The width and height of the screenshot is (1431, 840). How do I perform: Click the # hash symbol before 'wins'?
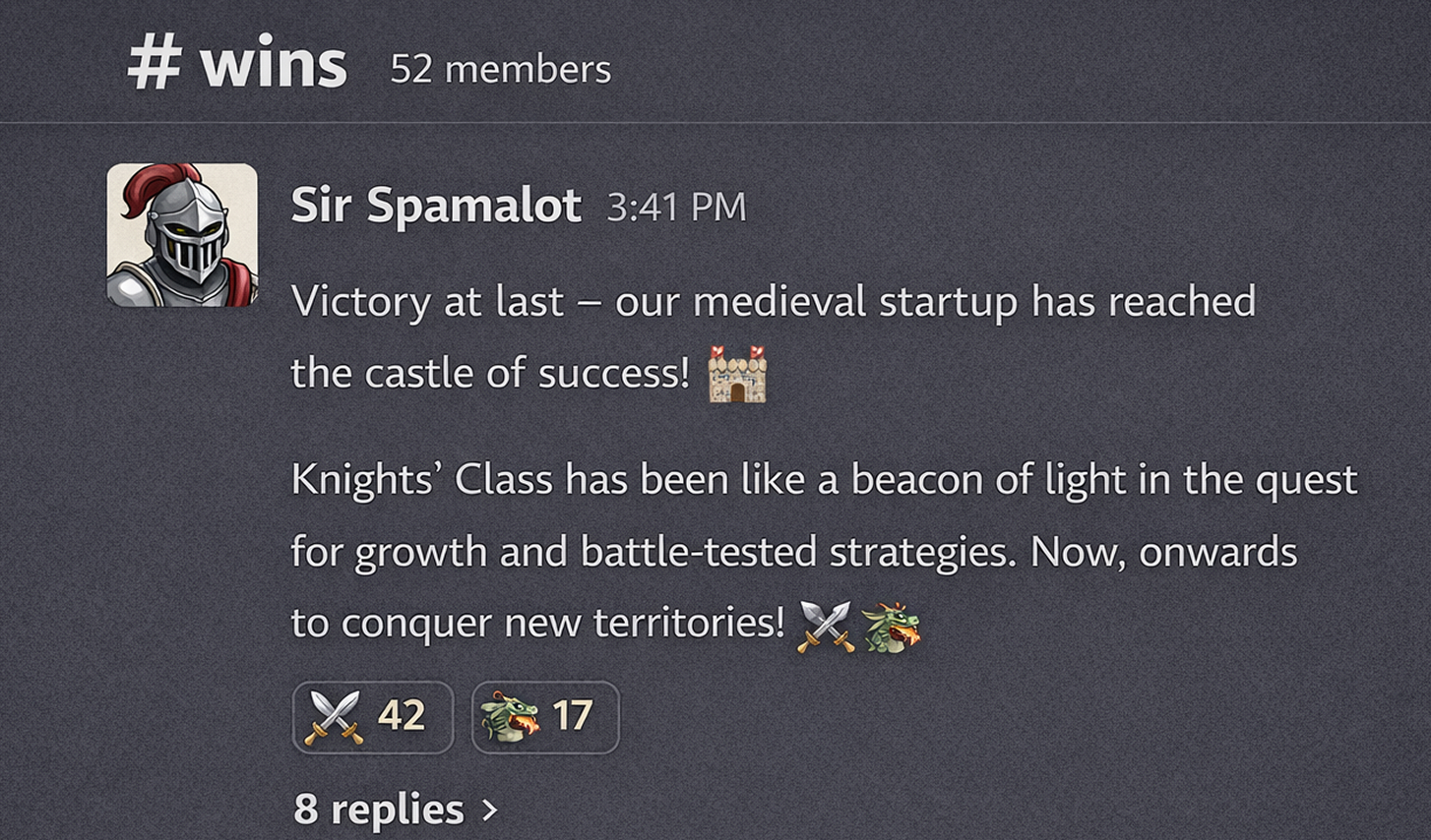tap(155, 61)
